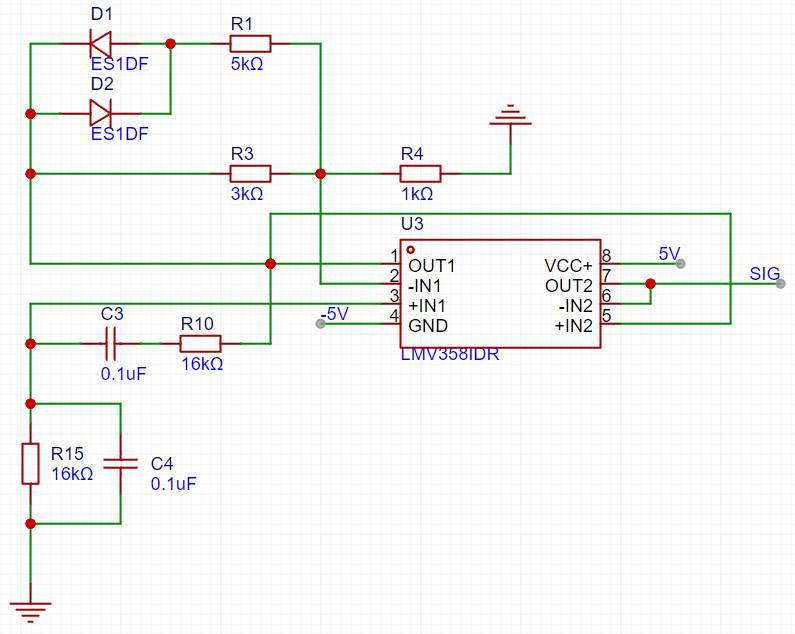Select the 5V net label at VCC+

669,253
